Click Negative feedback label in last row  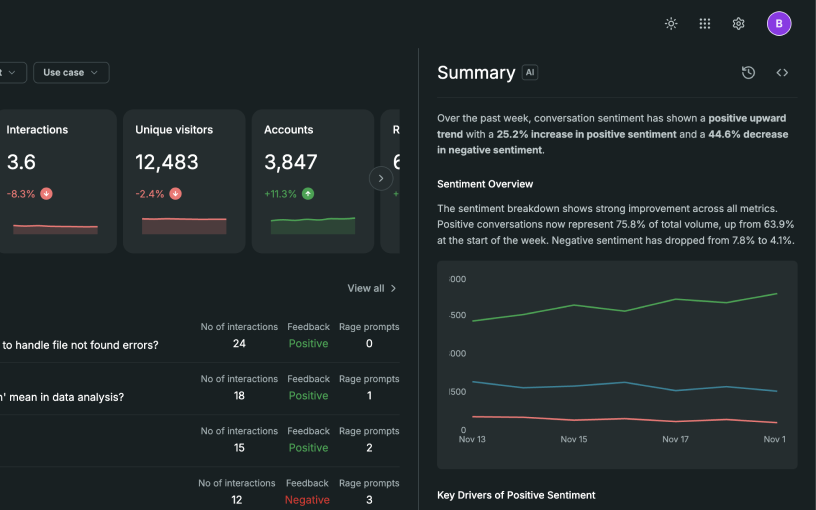[x=307, y=500]
